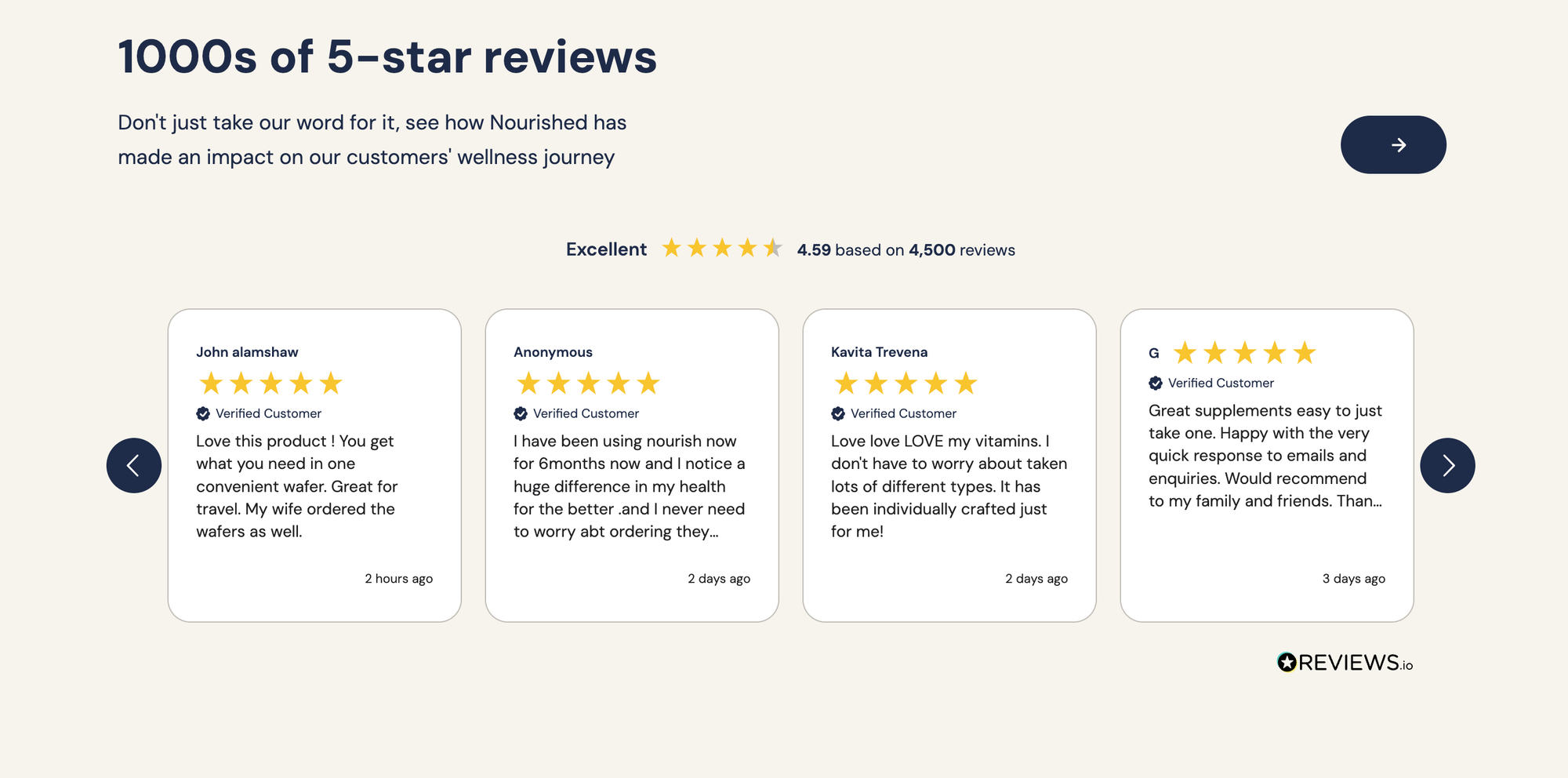Click the half-filled fifth star in overall rating
Viewport: 1568px width, 778px height.
[773, 248]
